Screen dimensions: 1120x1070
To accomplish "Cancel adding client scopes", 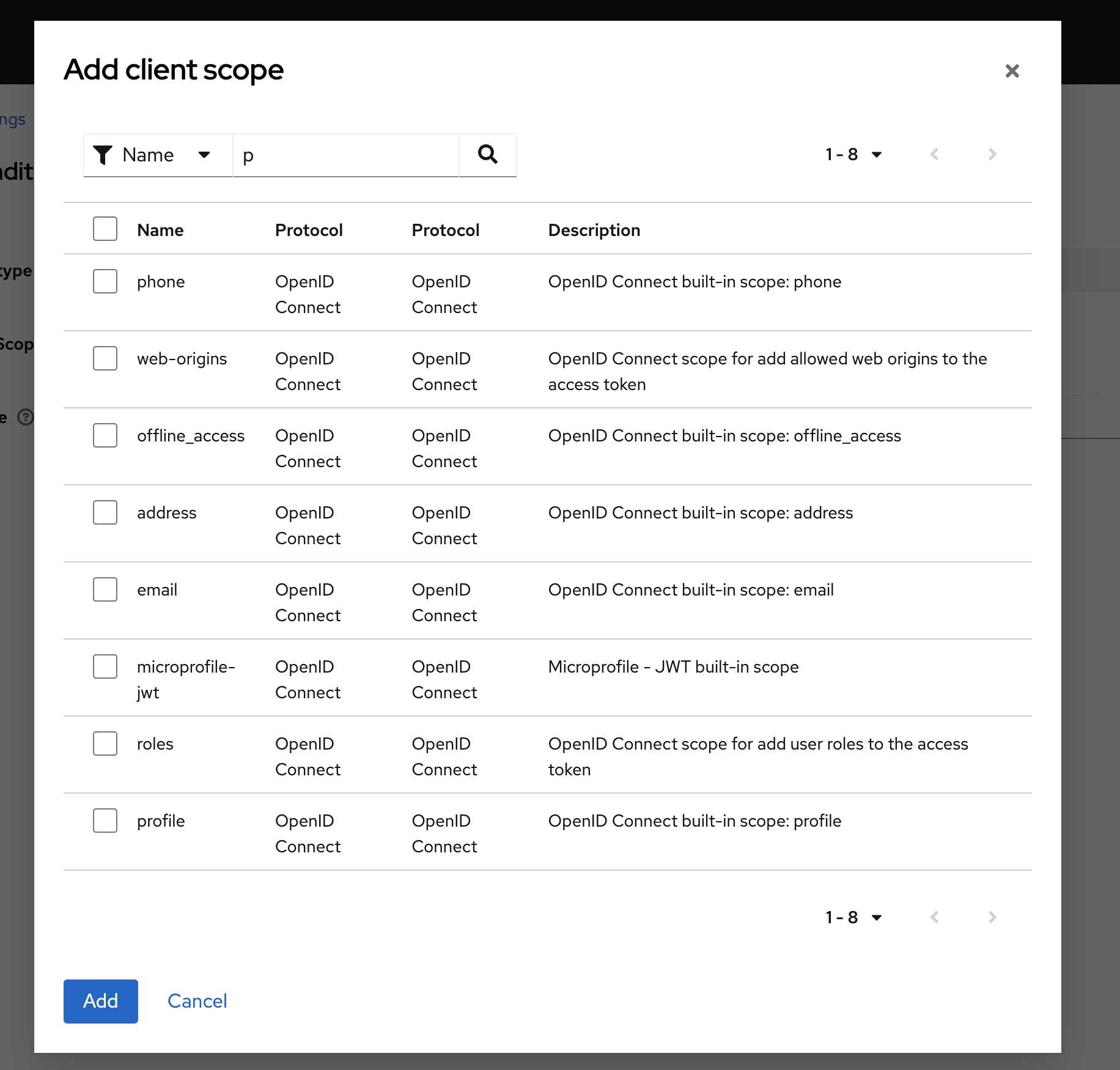I will [197, 1001].
